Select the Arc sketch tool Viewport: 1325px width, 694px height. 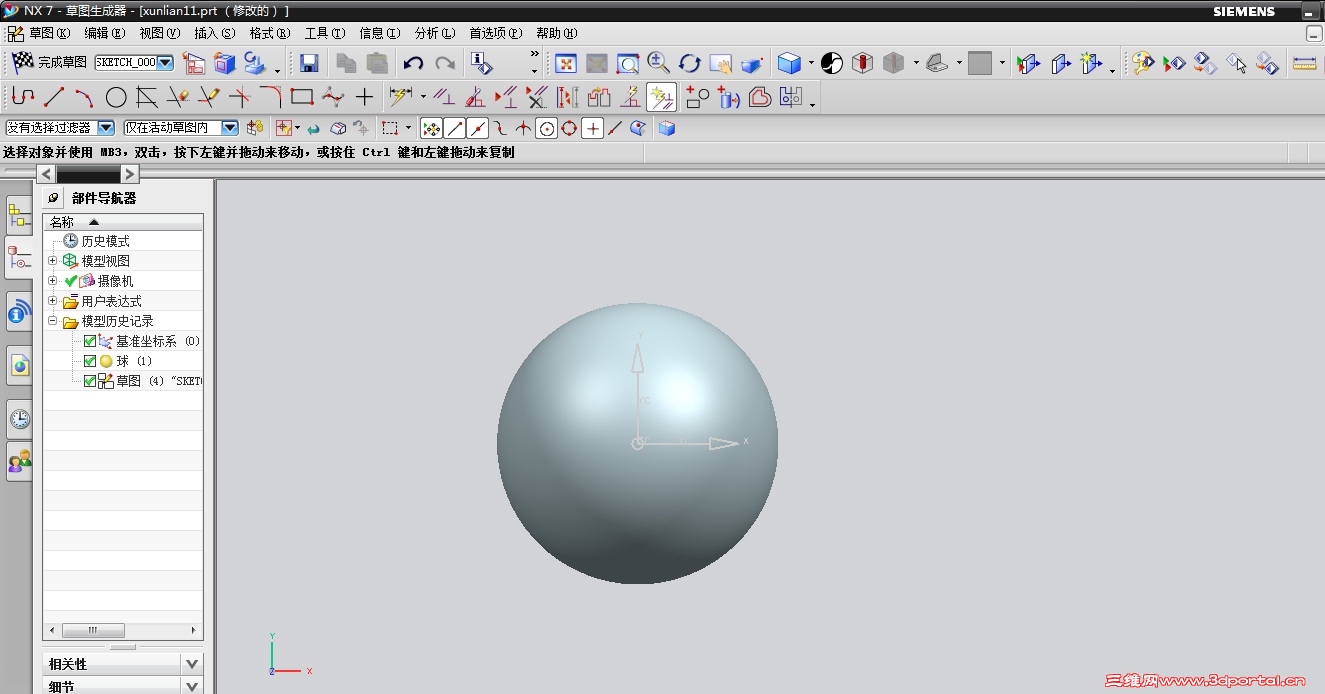coord(85,97)
